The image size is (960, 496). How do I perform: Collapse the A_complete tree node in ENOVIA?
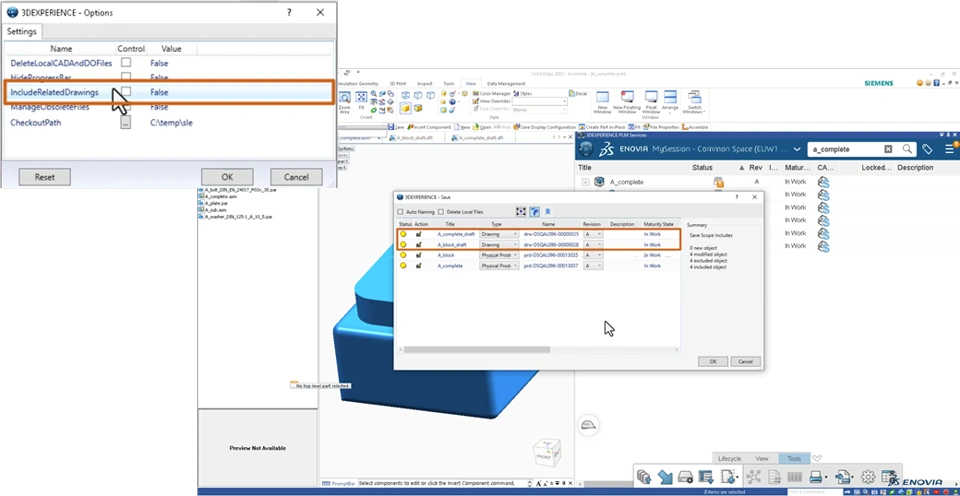tap(586, 182)
